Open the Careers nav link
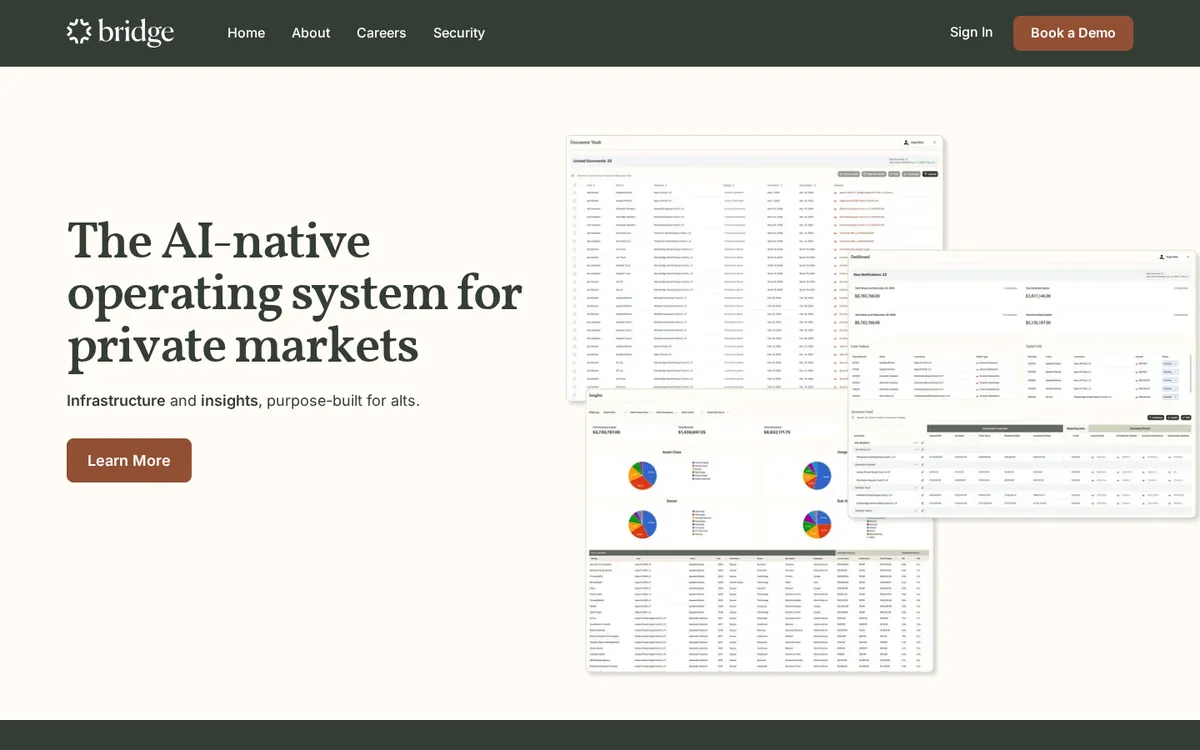Viewport: 1200px width, 750px height. [x=381, y=33]
